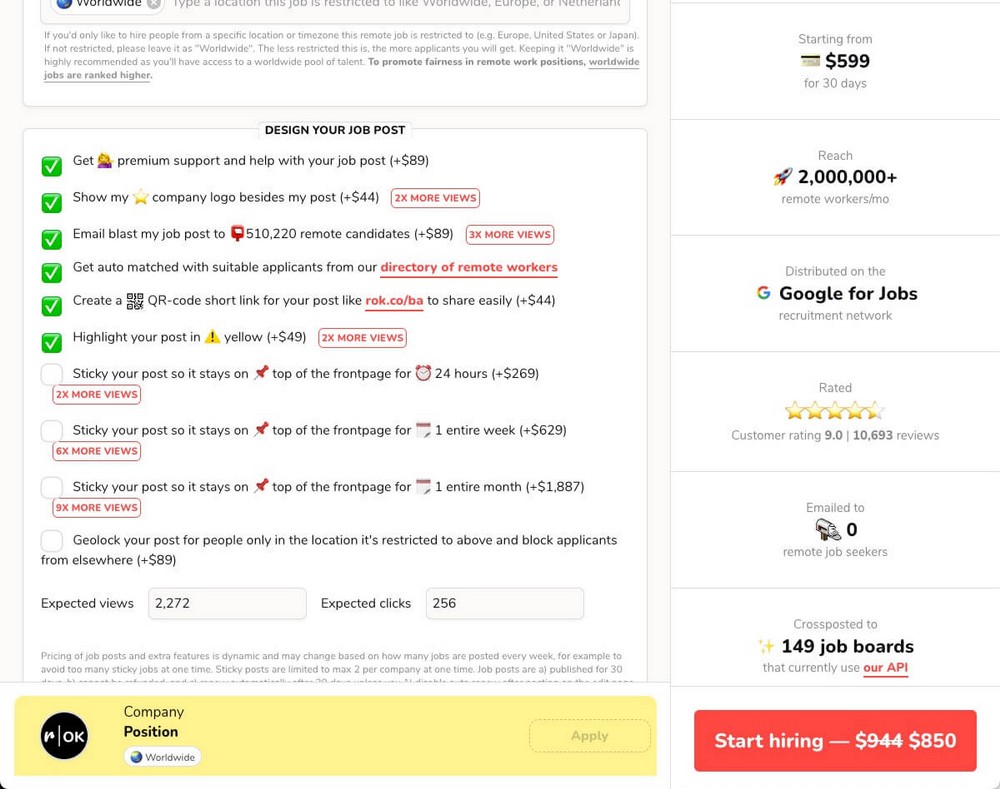Click the Apply button in preview bar

point(589,735)
